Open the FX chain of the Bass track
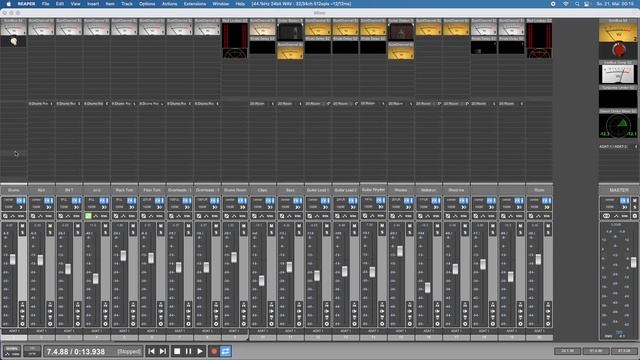The height and width of the screenshot is (360, 640). click(x=296, y=200)
